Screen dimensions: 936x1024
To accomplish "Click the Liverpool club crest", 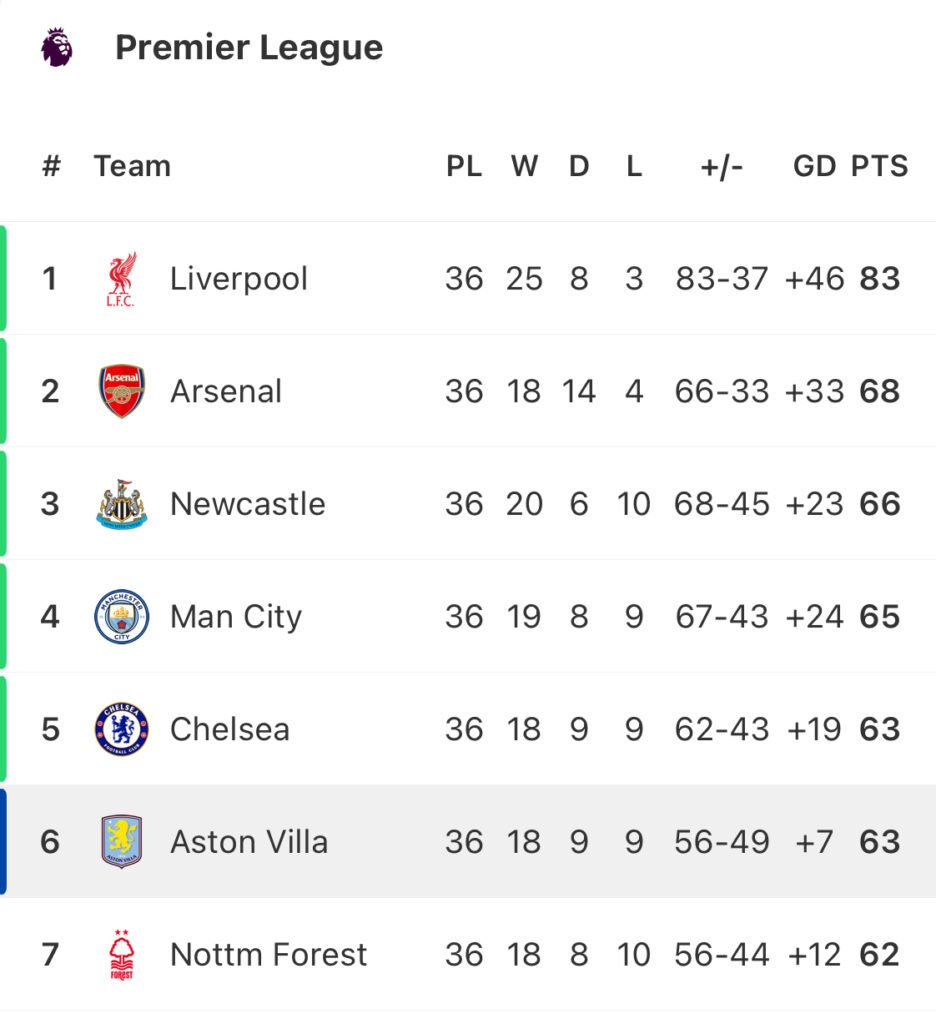I will point(121,279).
